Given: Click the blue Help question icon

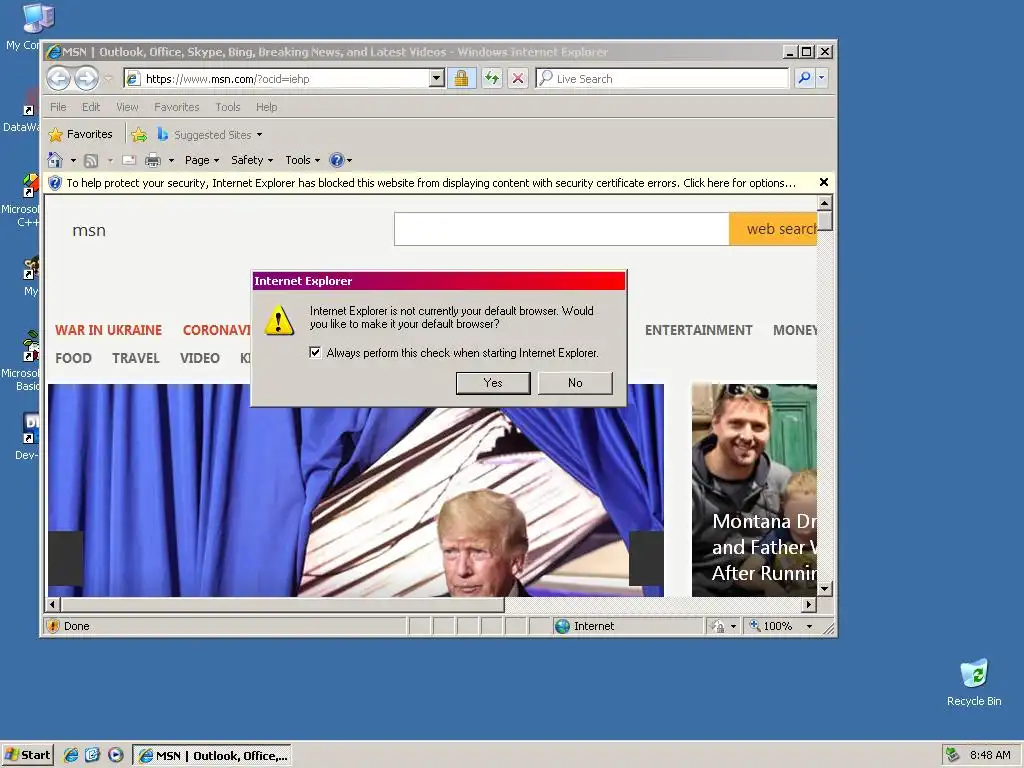Looking at the screenshot, I should pos(337,160).
